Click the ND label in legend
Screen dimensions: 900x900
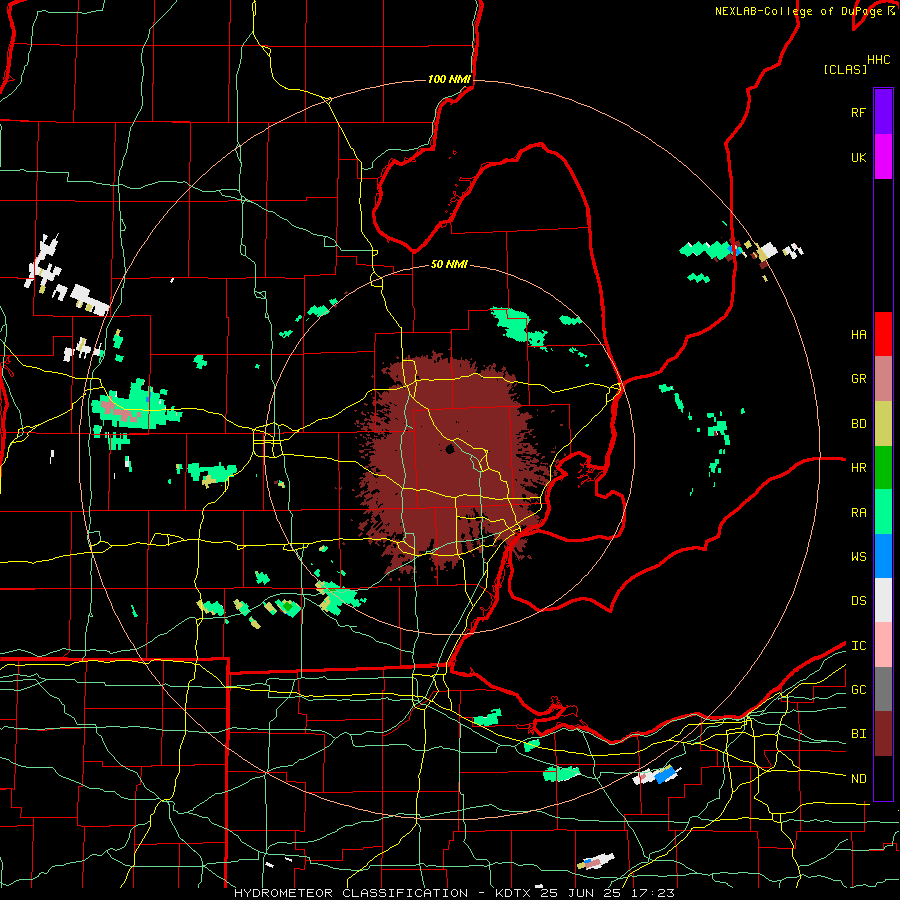[x=858, y=779]
